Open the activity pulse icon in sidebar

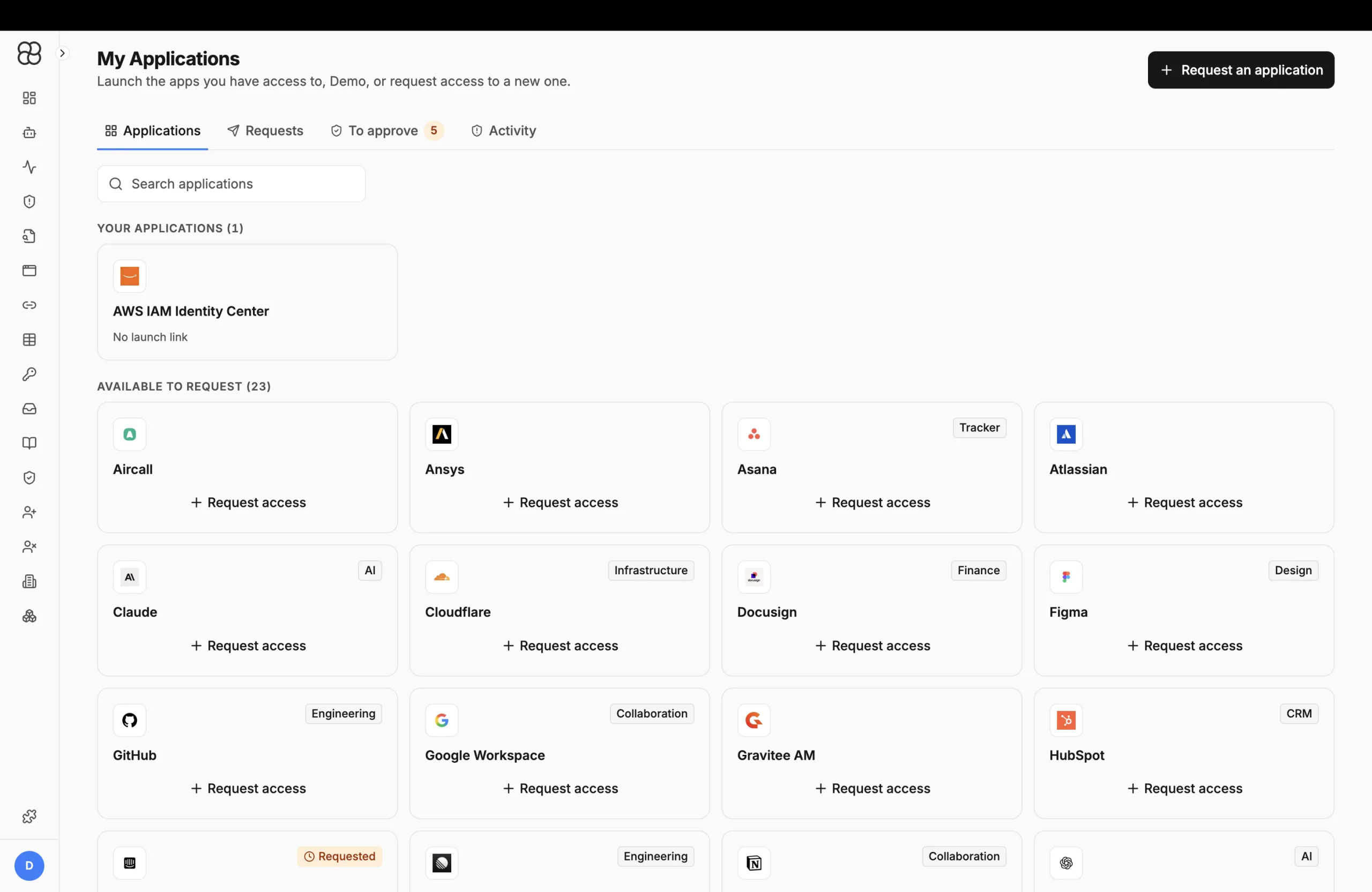coord(29,167)
